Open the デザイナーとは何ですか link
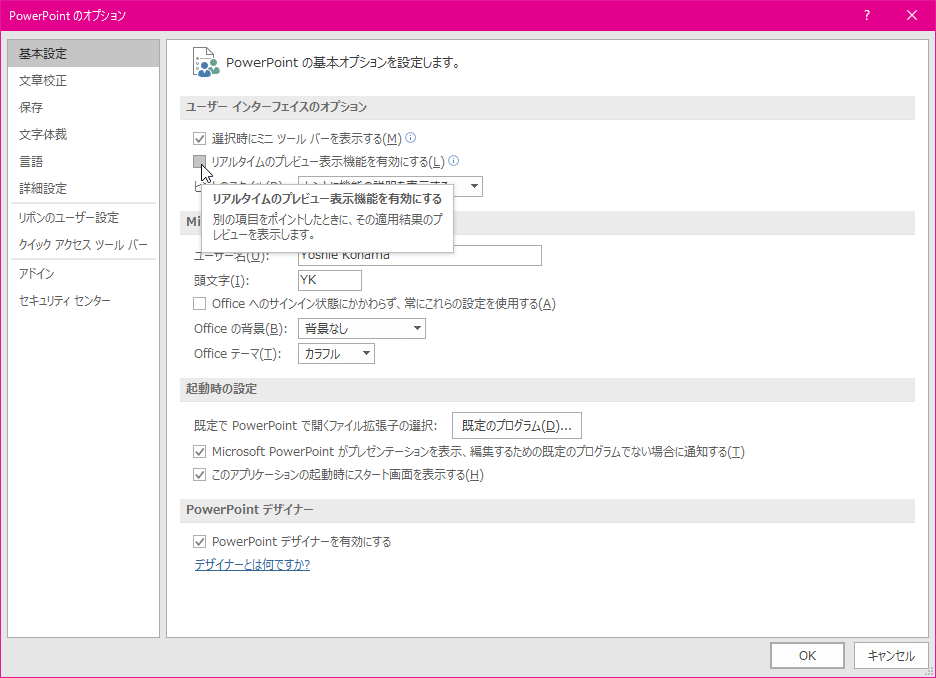Screen dimensions: 936x678 point(251,564)
